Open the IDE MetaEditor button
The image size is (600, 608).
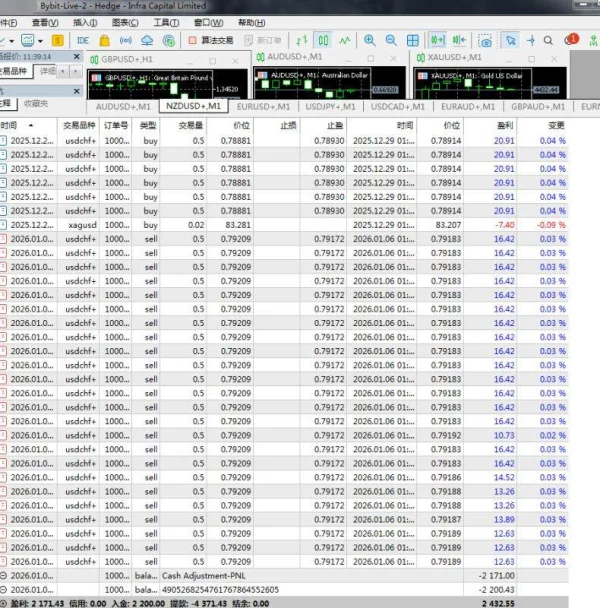(x=83, y=40)
